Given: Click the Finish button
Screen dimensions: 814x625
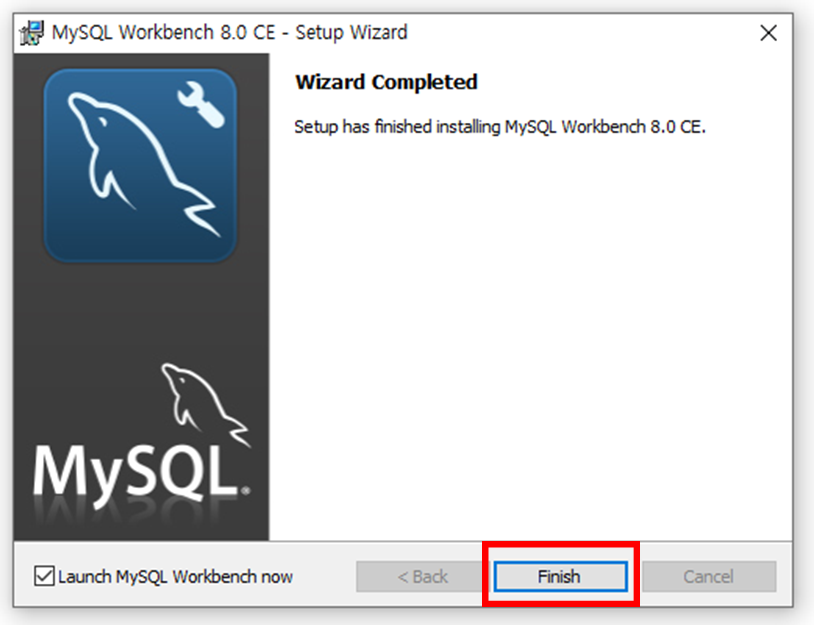Looking at the screenshot, I should tap(560, 576).
